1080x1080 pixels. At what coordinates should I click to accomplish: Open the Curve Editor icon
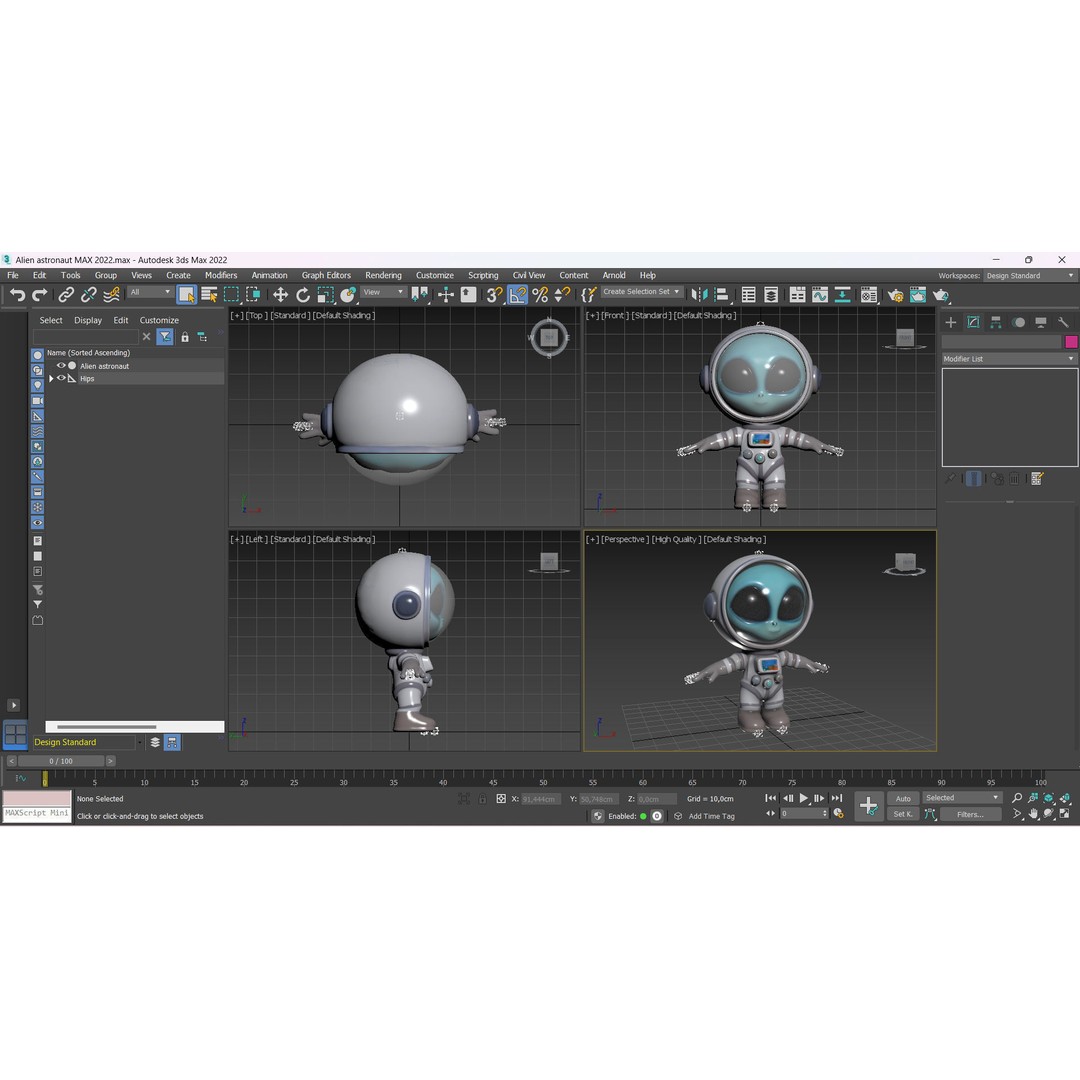click(x=820, y=295)
